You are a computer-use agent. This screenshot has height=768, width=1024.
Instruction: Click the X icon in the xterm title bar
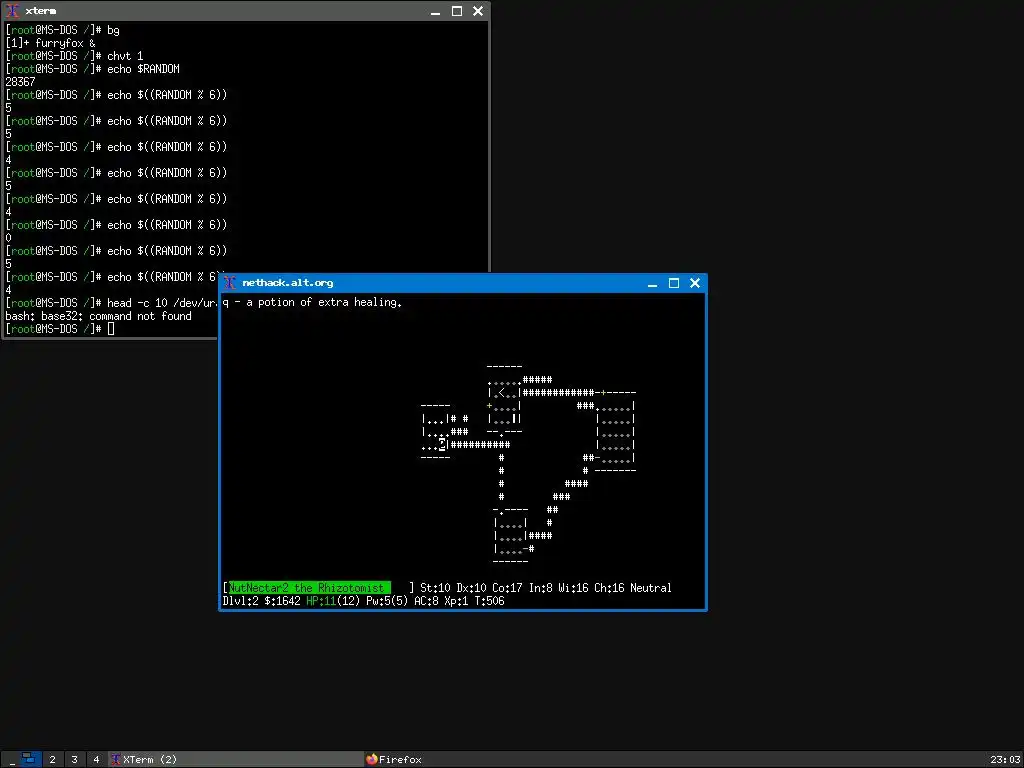[12, 11]
